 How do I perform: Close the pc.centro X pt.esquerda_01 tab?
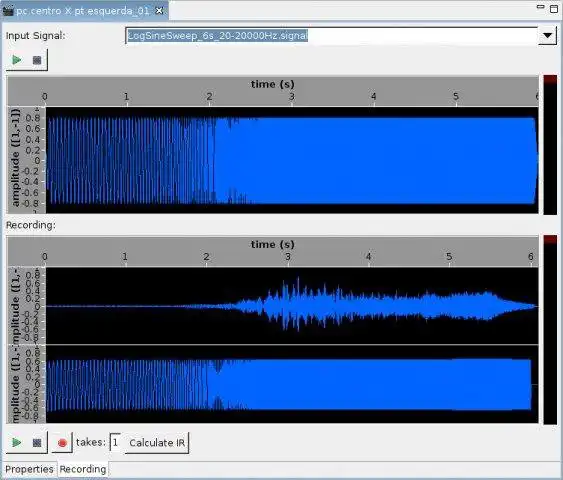coord(159,11)
